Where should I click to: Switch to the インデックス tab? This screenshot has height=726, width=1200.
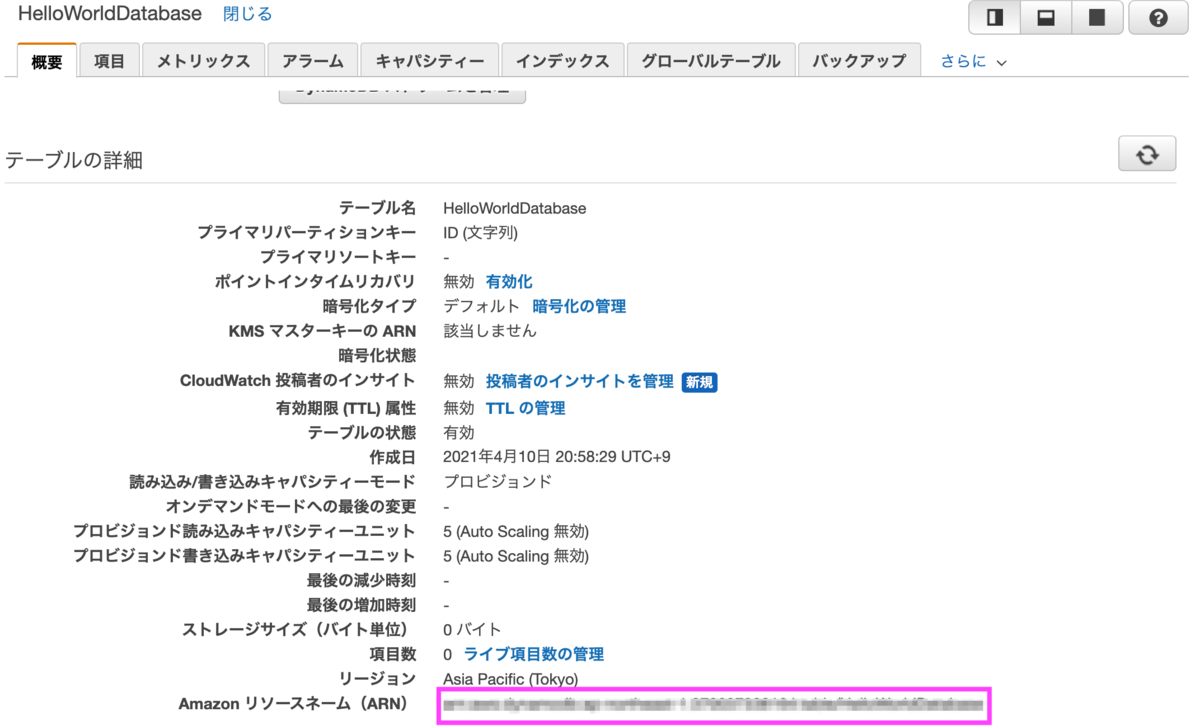coord(565,60)
